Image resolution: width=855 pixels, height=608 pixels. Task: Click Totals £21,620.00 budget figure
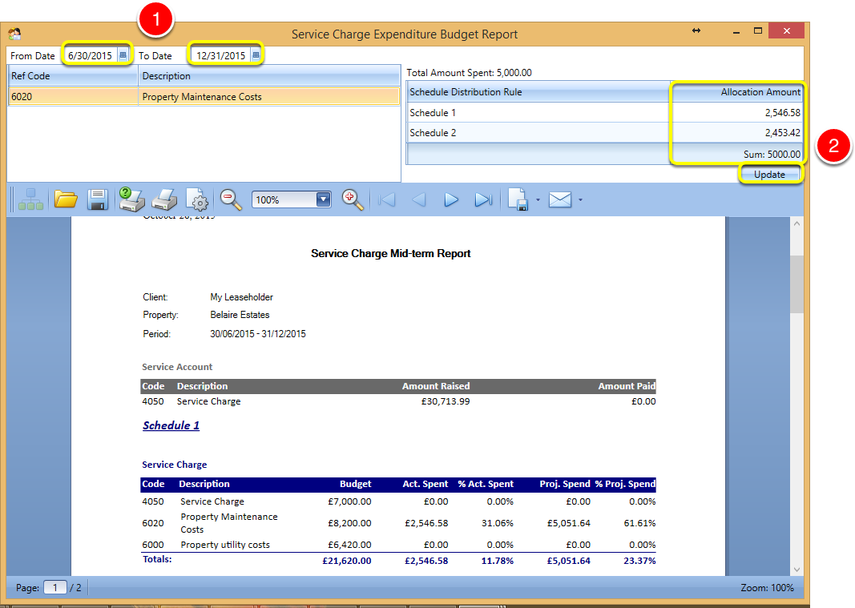(346, 561)
